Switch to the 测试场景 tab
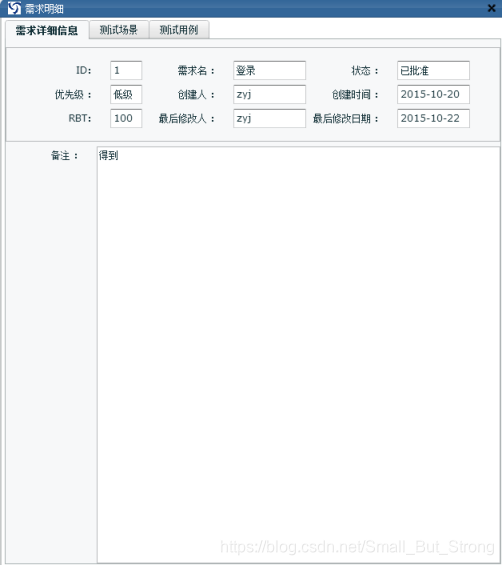 click(119, 30)
